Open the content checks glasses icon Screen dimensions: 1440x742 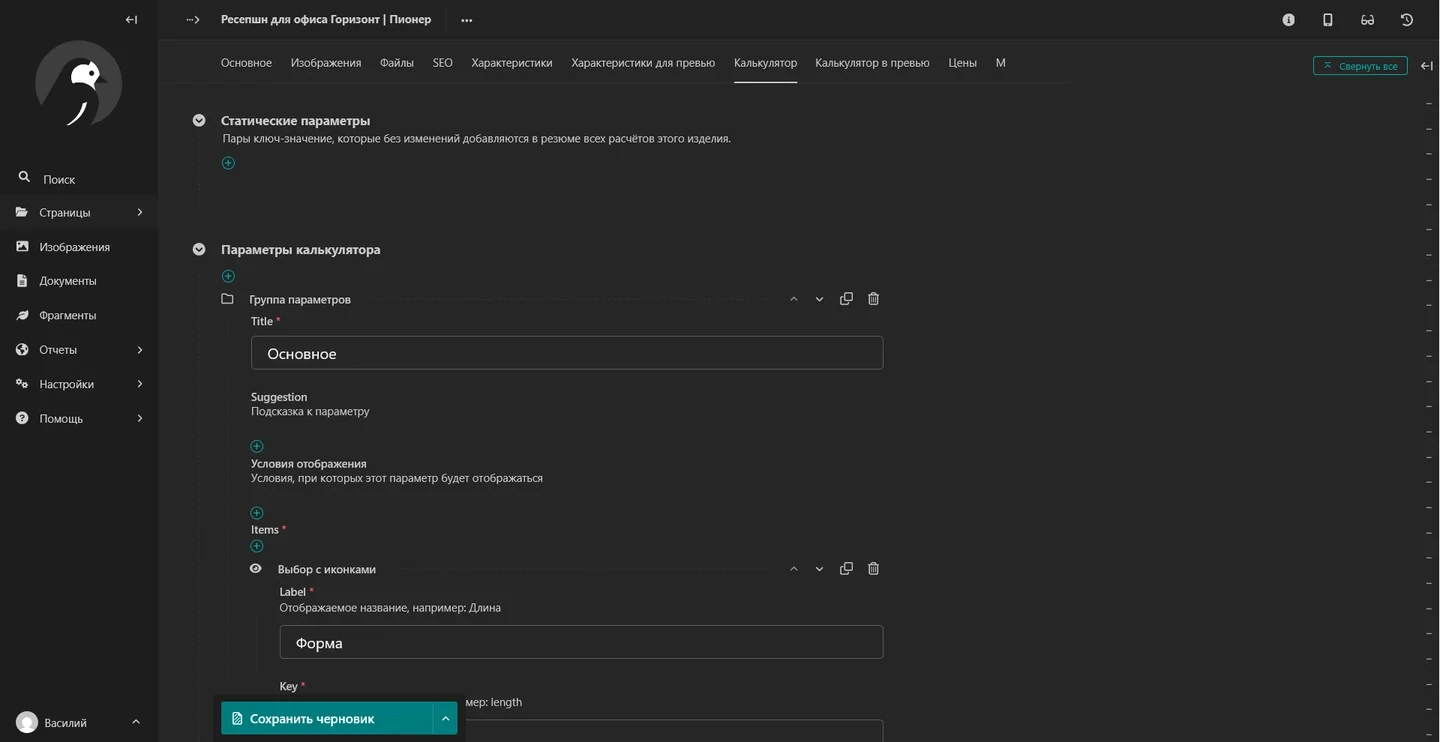[1367, 20]
